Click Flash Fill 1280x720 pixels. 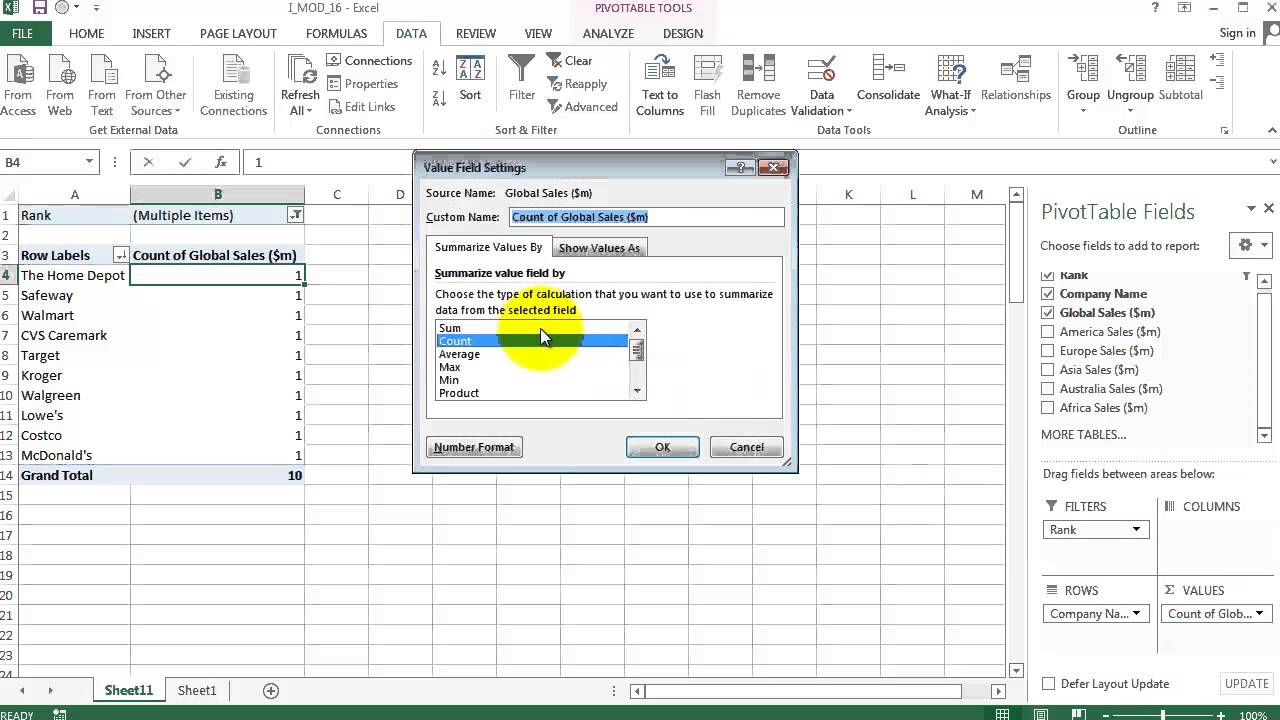click(x=707, y=85)
